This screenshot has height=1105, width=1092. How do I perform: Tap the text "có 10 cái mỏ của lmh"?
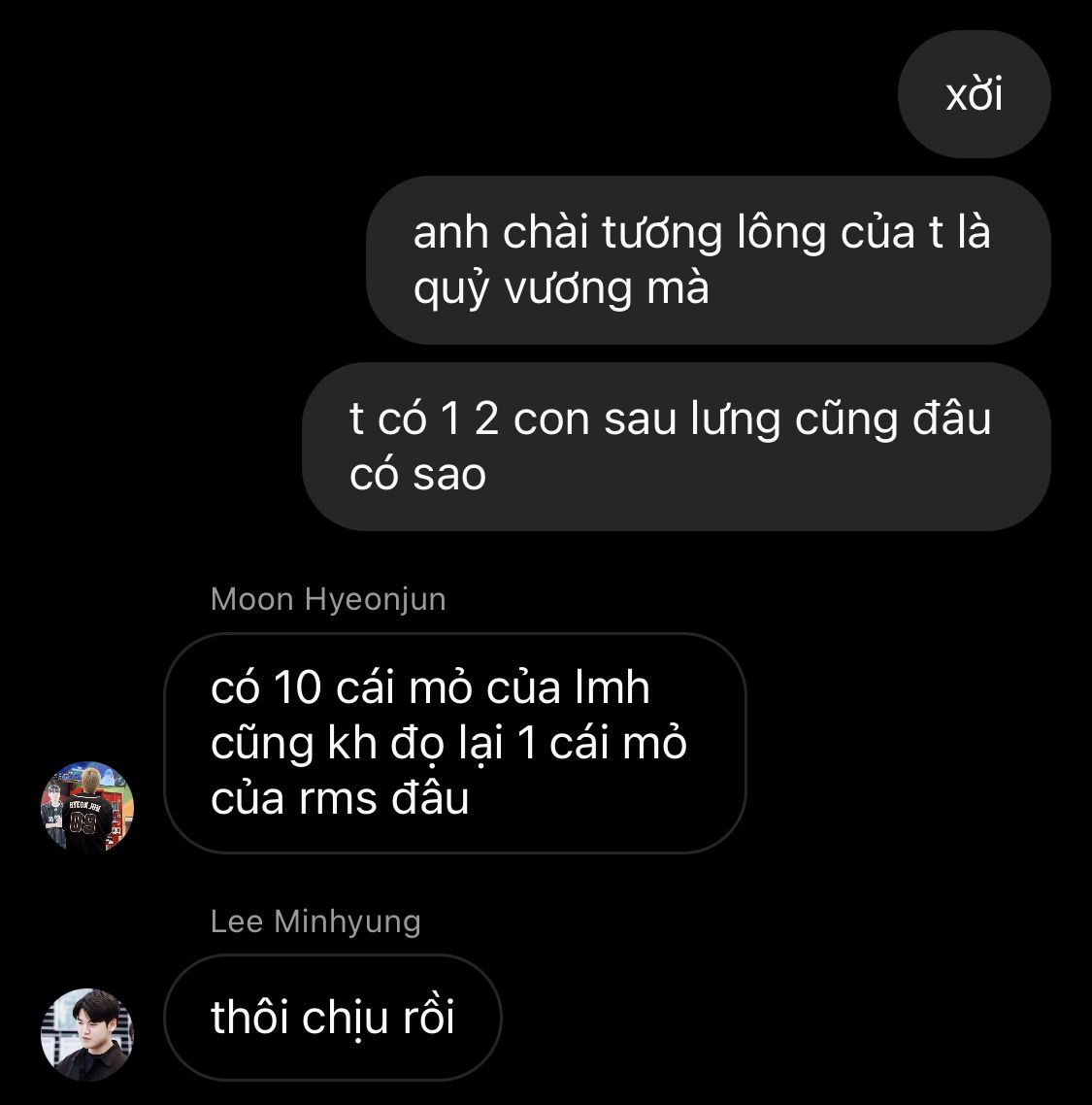click(430, 686)
